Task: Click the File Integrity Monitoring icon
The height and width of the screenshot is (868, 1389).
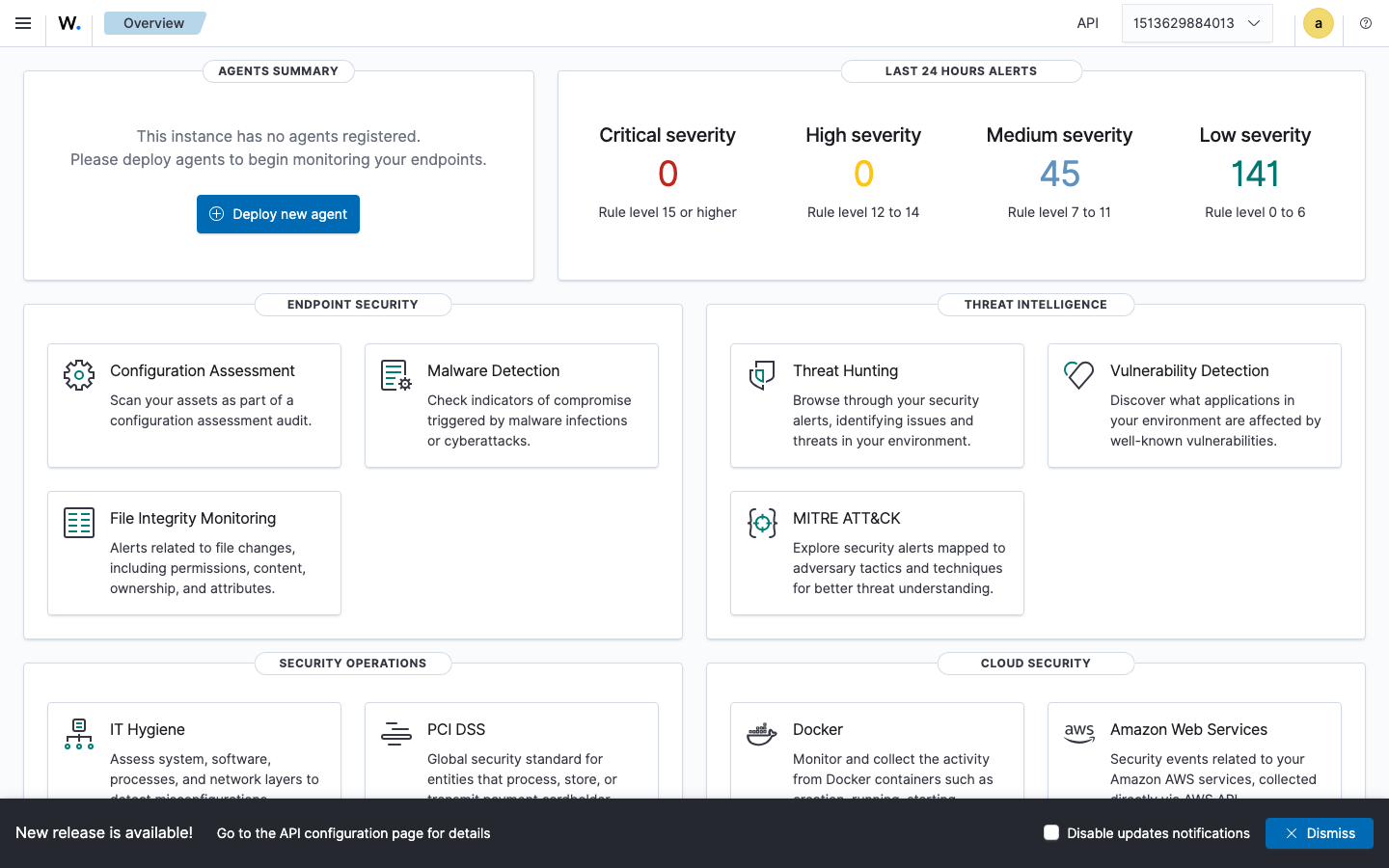Action: tap(79, 523)
